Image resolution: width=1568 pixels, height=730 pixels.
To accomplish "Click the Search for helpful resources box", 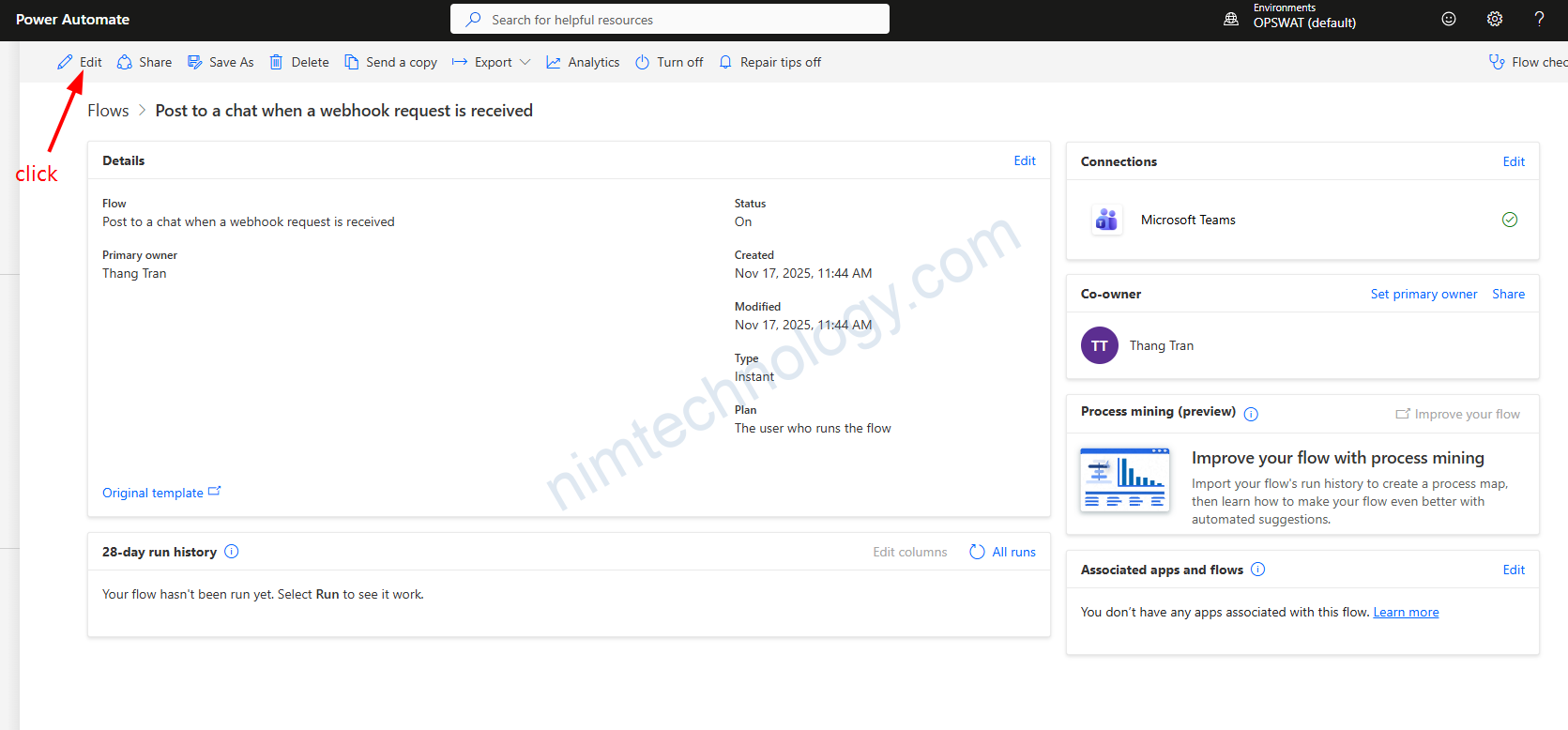I will (669, 19).
